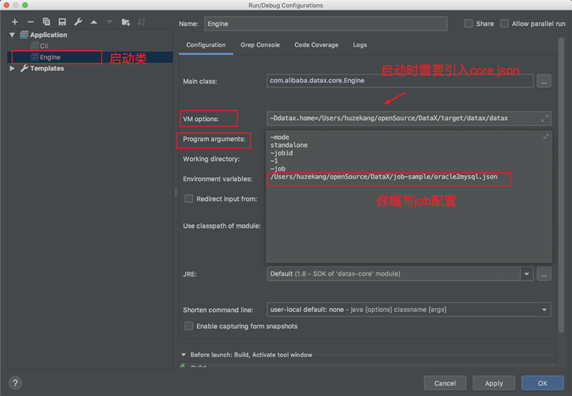Expand the Templates tree node

point(12,68)
